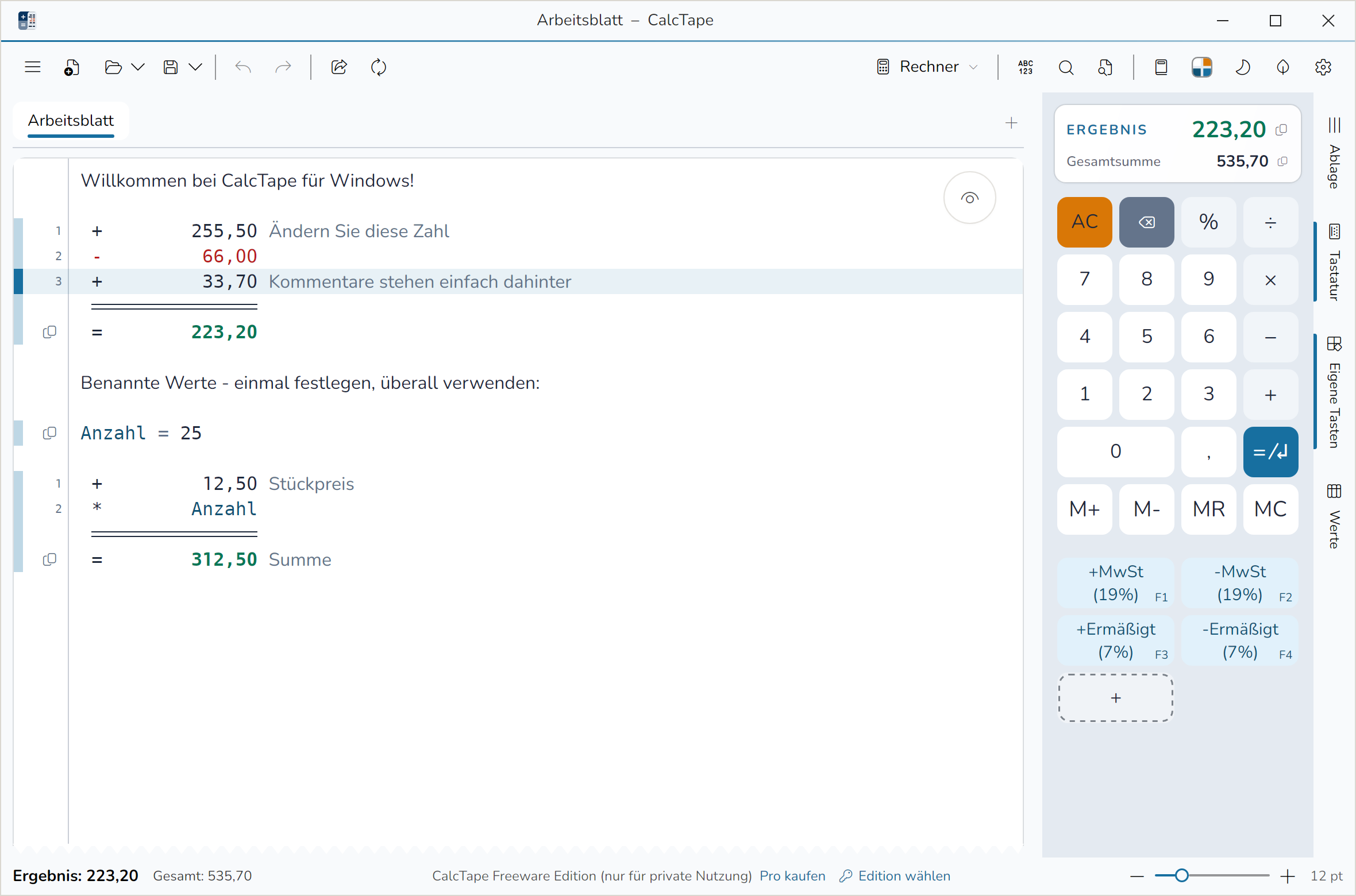This screenshot has height=896, width=1356.
Task: Click the percent key on keypad
Action: tap(1209, 222)
